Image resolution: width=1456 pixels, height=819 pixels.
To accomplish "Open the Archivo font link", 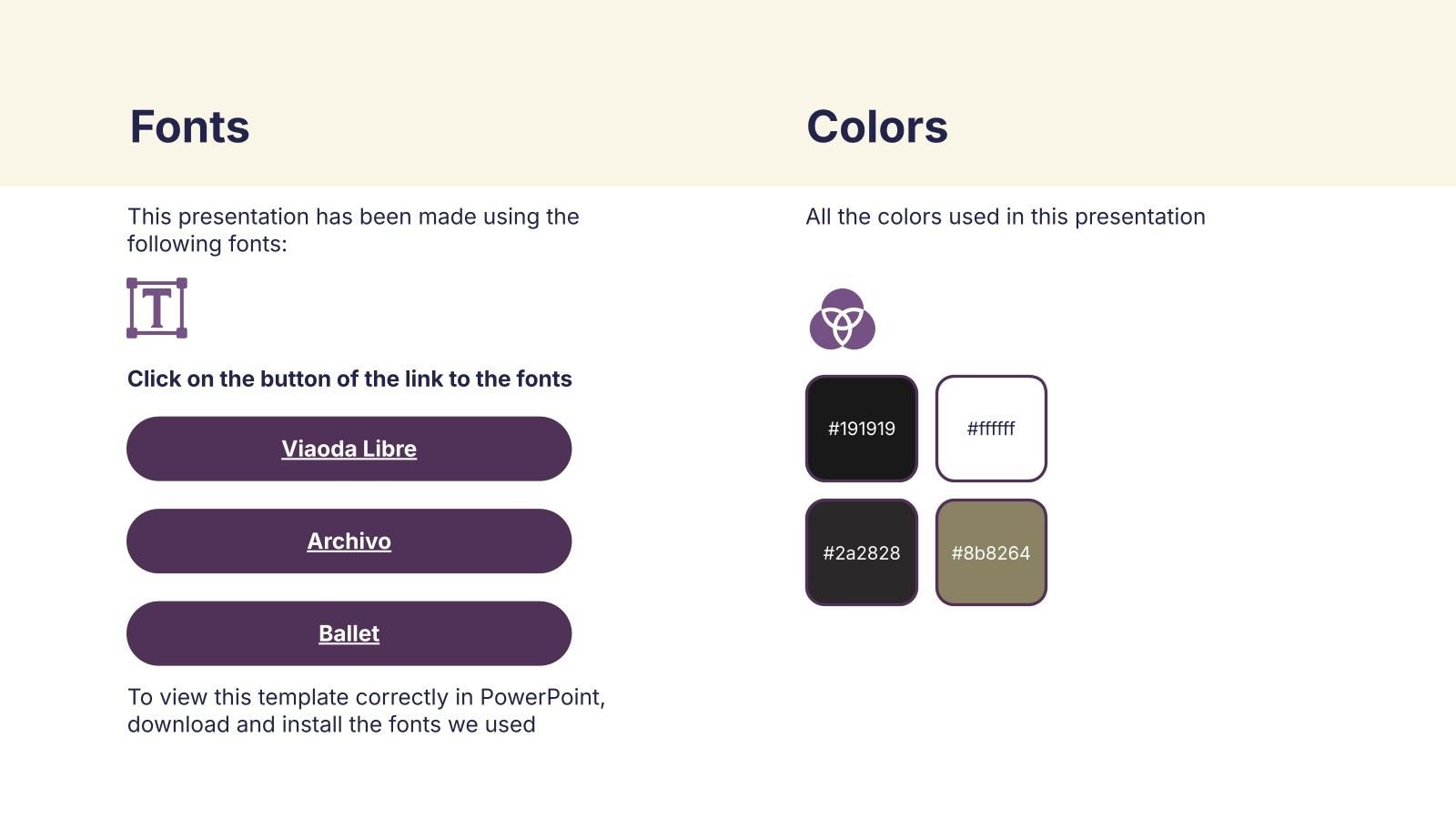I will (349, 541).
